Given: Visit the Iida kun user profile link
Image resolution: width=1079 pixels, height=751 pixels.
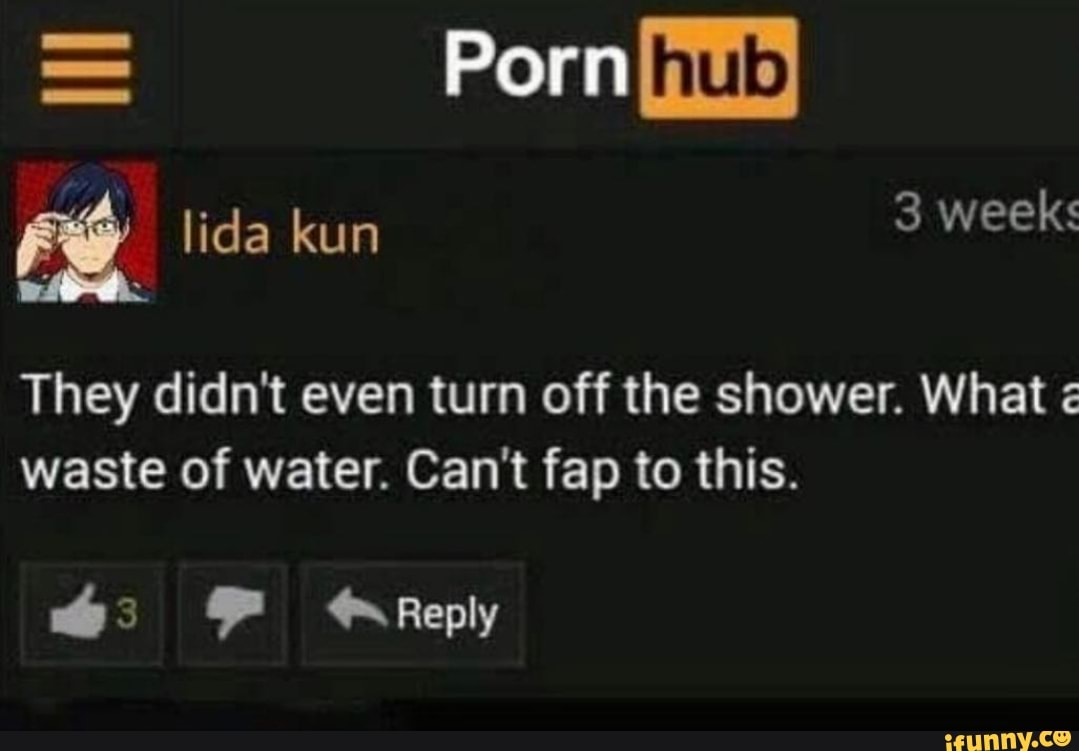Looking at the screenshot, I should click(280, 234).
